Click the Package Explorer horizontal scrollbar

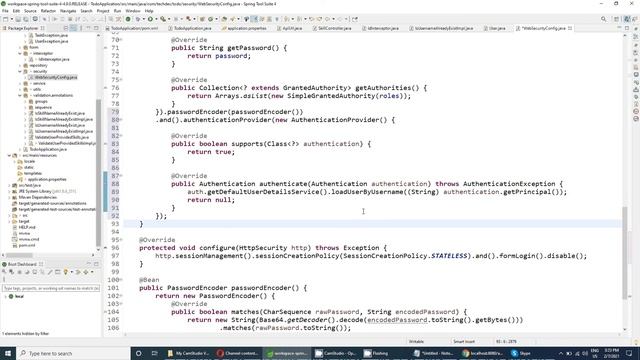click(19, 256)
